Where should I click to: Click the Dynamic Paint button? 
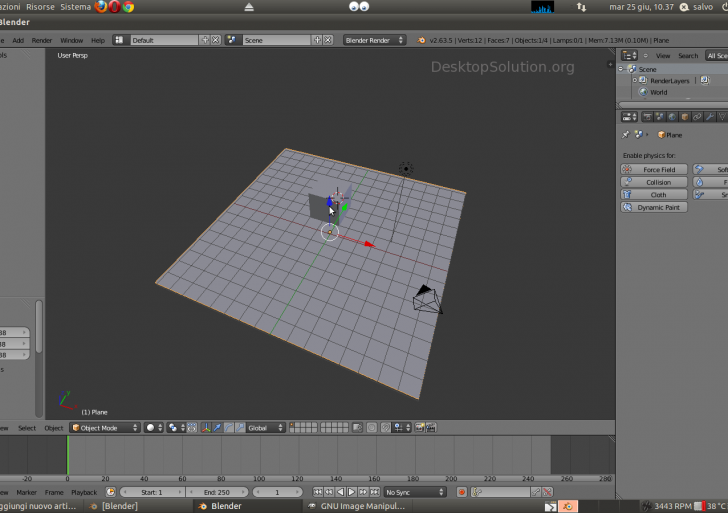(654, 207)
